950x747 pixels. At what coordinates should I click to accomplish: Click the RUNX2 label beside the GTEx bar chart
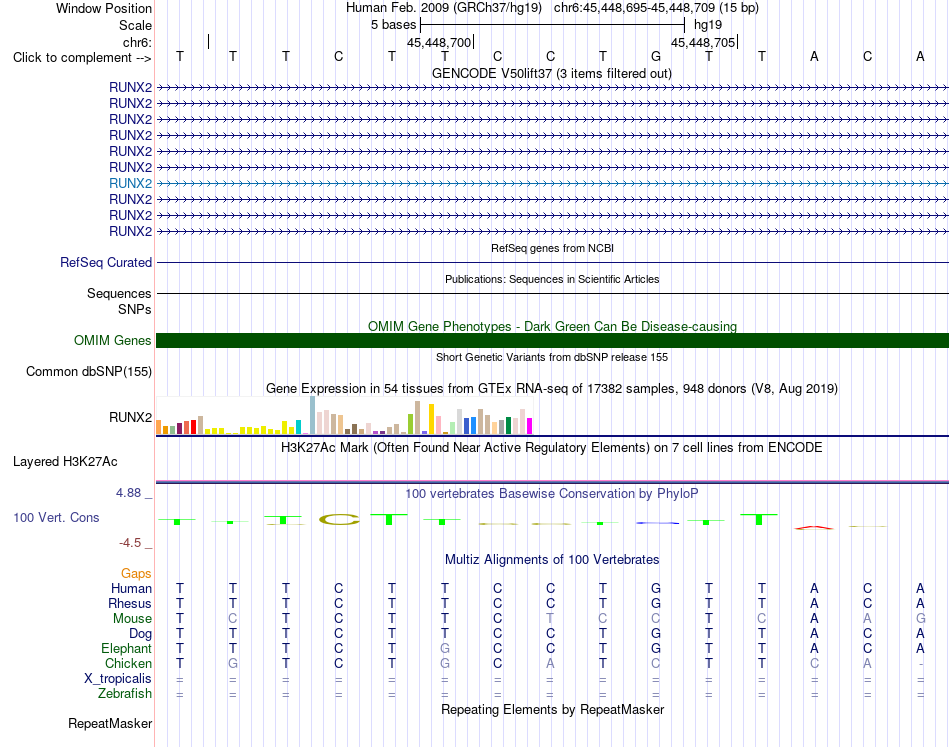pyautogui.click(x=130, y=417)
